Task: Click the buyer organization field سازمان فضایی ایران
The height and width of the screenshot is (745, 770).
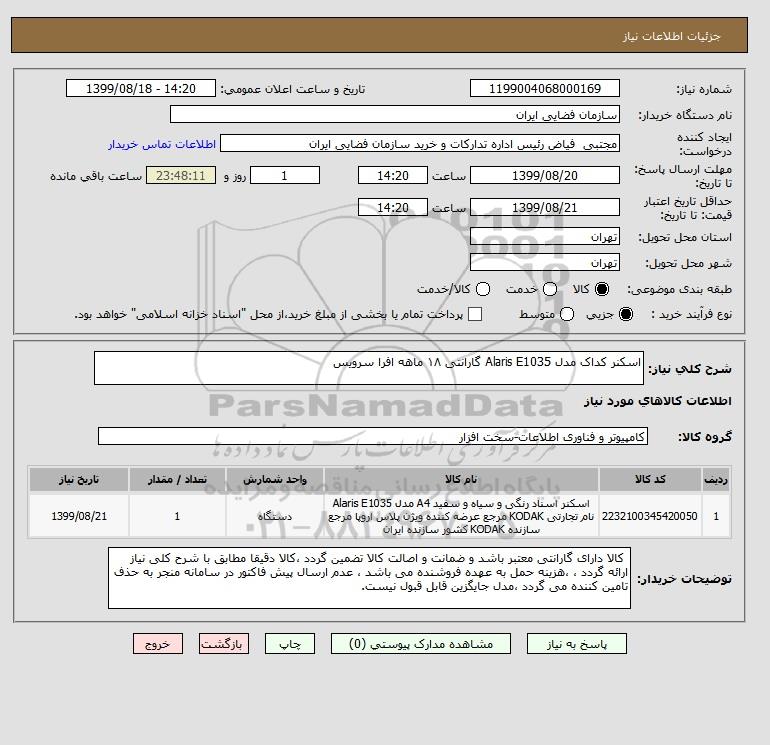Action: 395,114
